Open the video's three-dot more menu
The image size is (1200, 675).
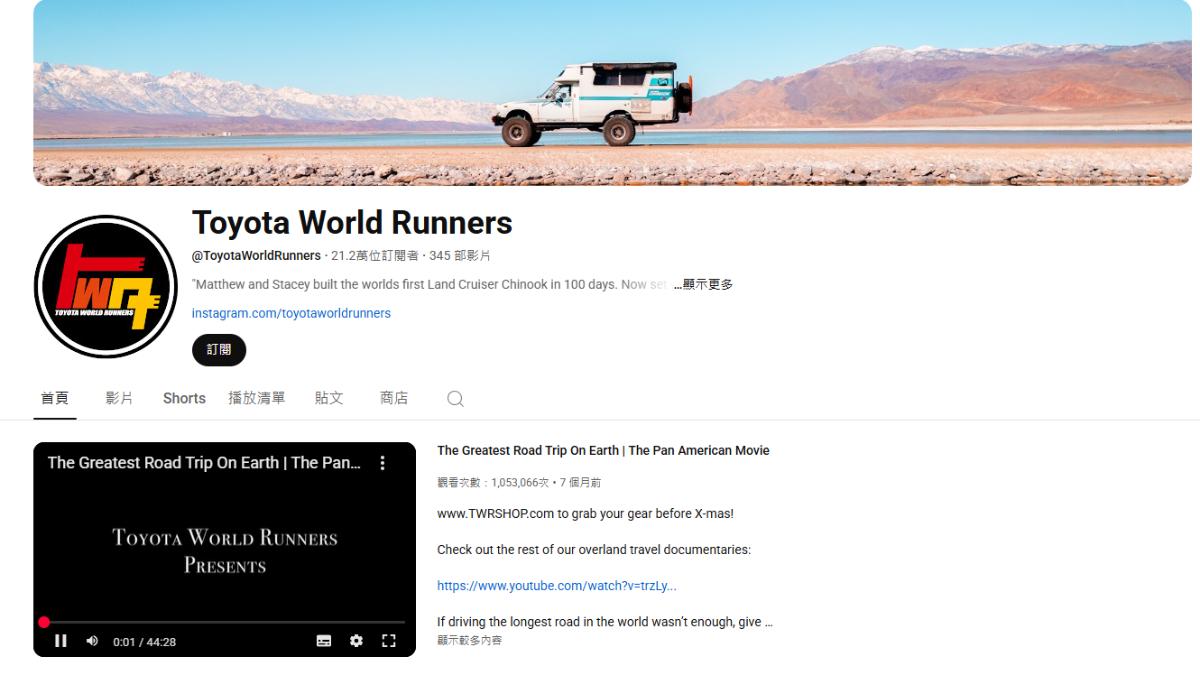tap(382, 463)
